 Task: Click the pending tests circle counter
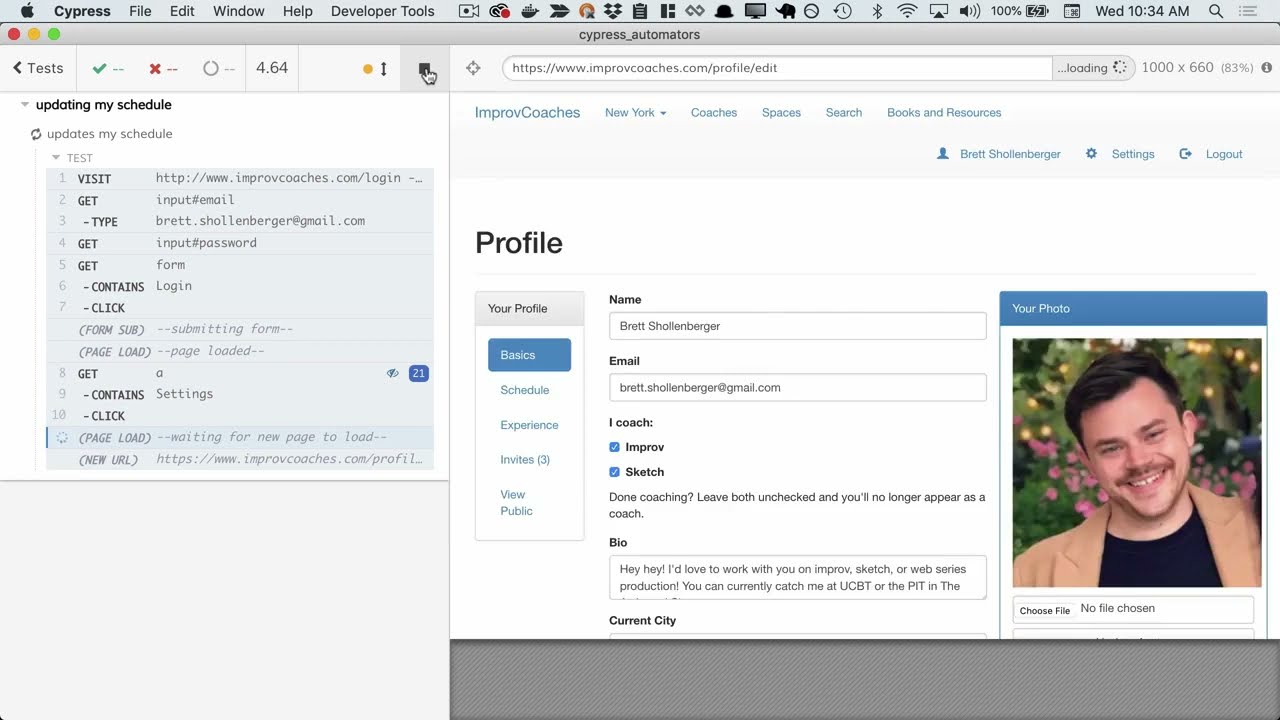pyautogui.click(x=219, y=69)
